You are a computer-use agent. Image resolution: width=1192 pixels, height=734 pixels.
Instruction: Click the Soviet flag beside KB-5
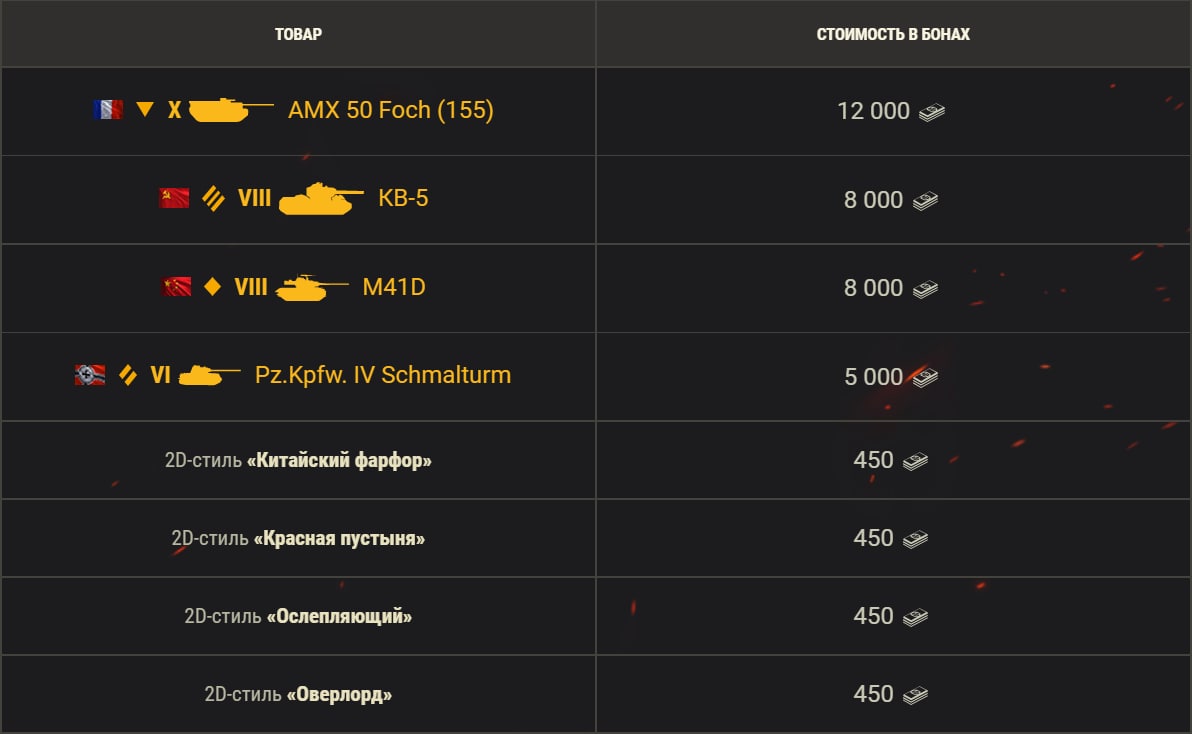174,198
